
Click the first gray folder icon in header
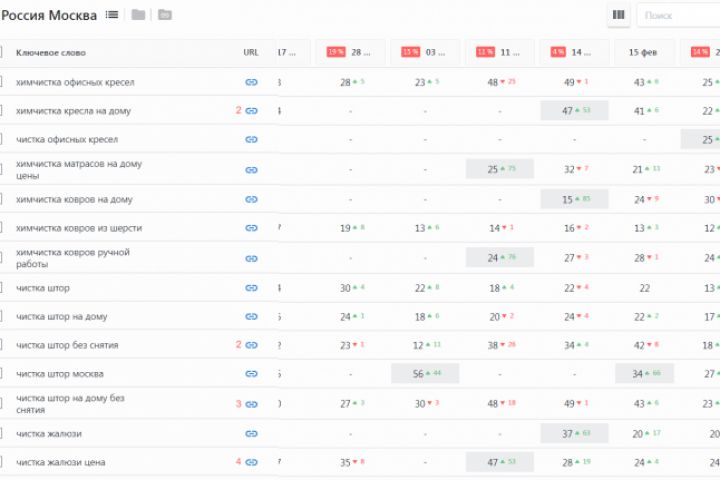(138, 15)
